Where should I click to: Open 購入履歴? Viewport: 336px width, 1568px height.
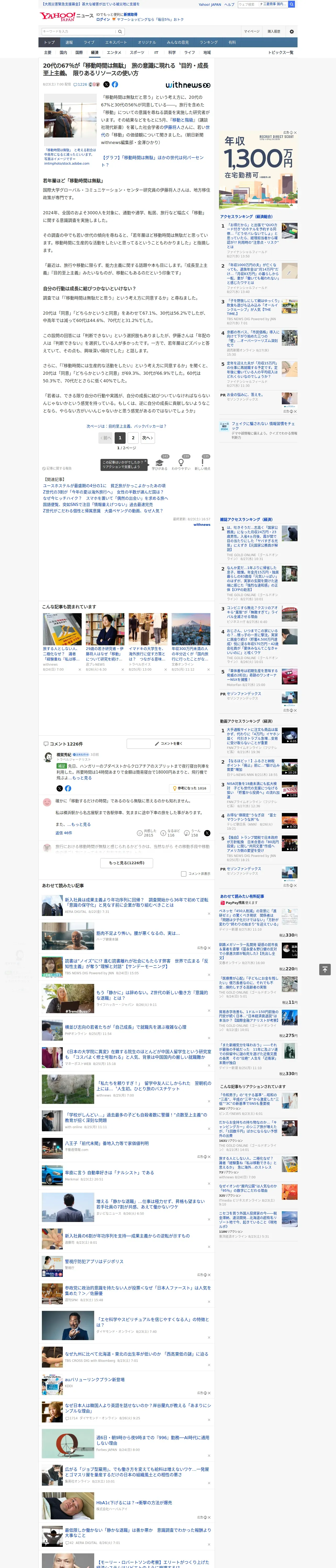click(274, 32)
